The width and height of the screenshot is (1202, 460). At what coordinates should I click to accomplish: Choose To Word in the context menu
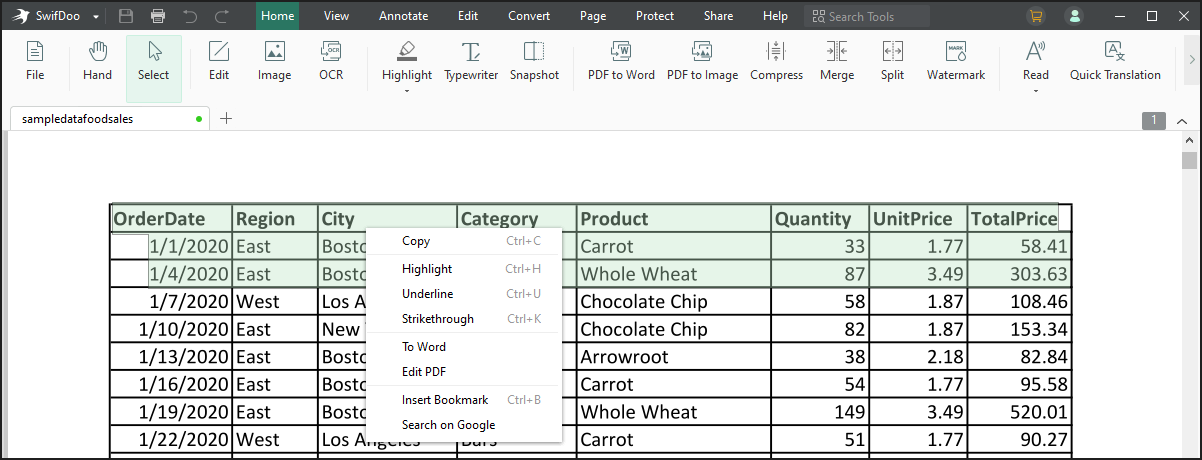coord(464,347)
